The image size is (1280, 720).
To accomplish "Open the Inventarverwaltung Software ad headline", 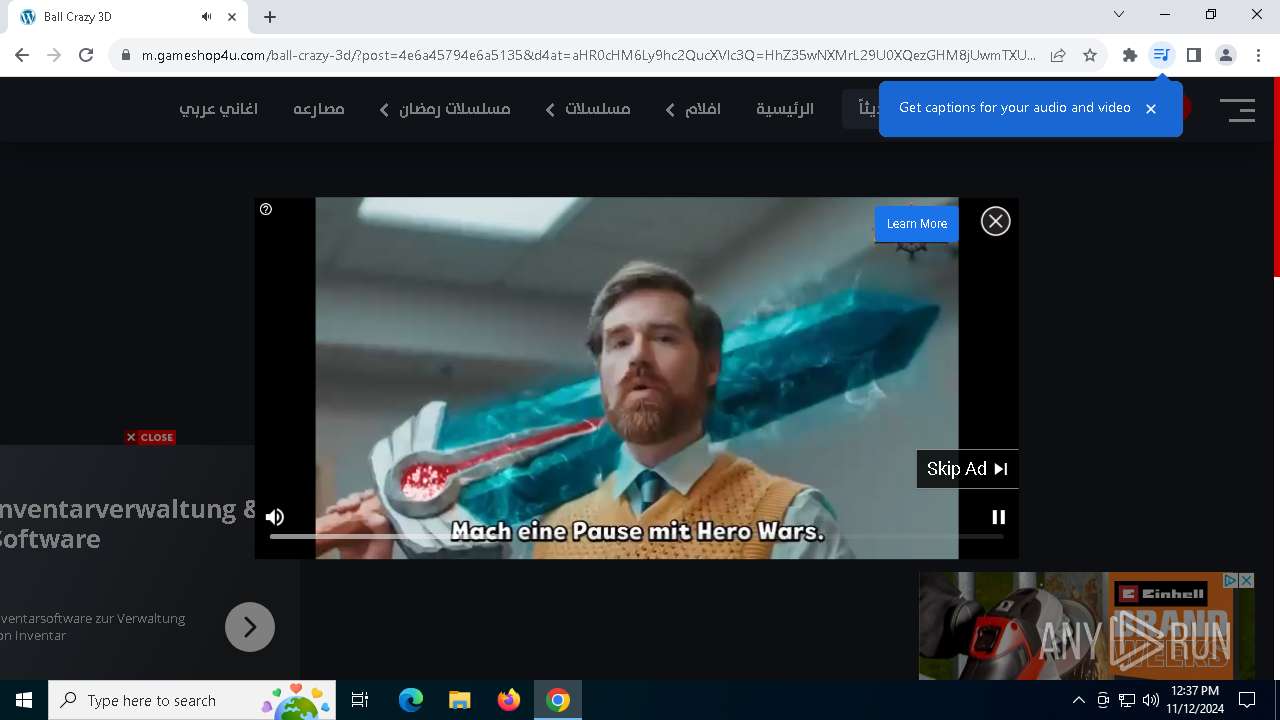I will tap(128, 524).
